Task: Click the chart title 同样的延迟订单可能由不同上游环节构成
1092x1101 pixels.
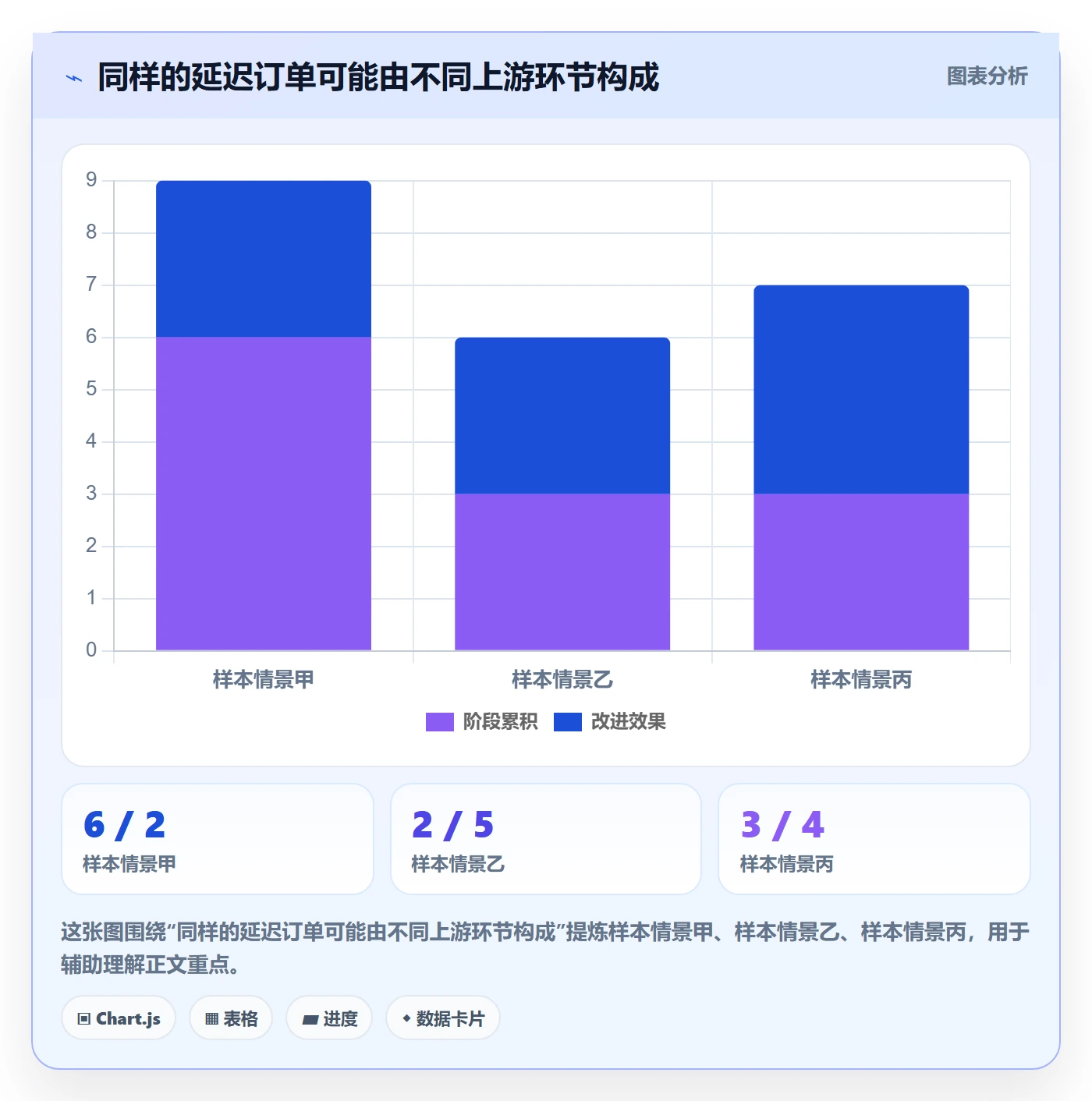Action: 378,77
